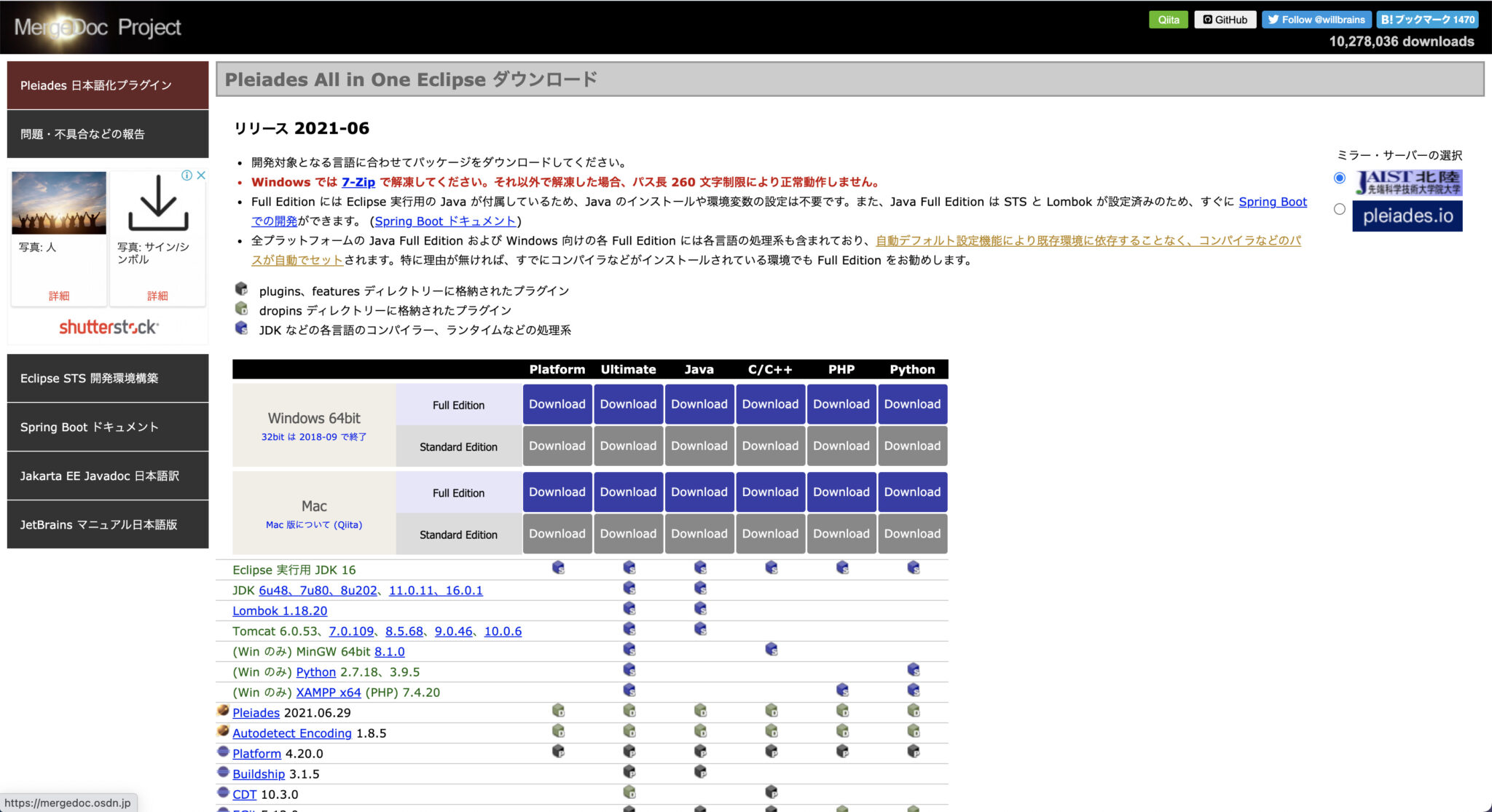The height and width of the screenshot is (812, 1492).
Task: Open Pleiades 日本語化プラグイン menu item
Action: [108, 85]
